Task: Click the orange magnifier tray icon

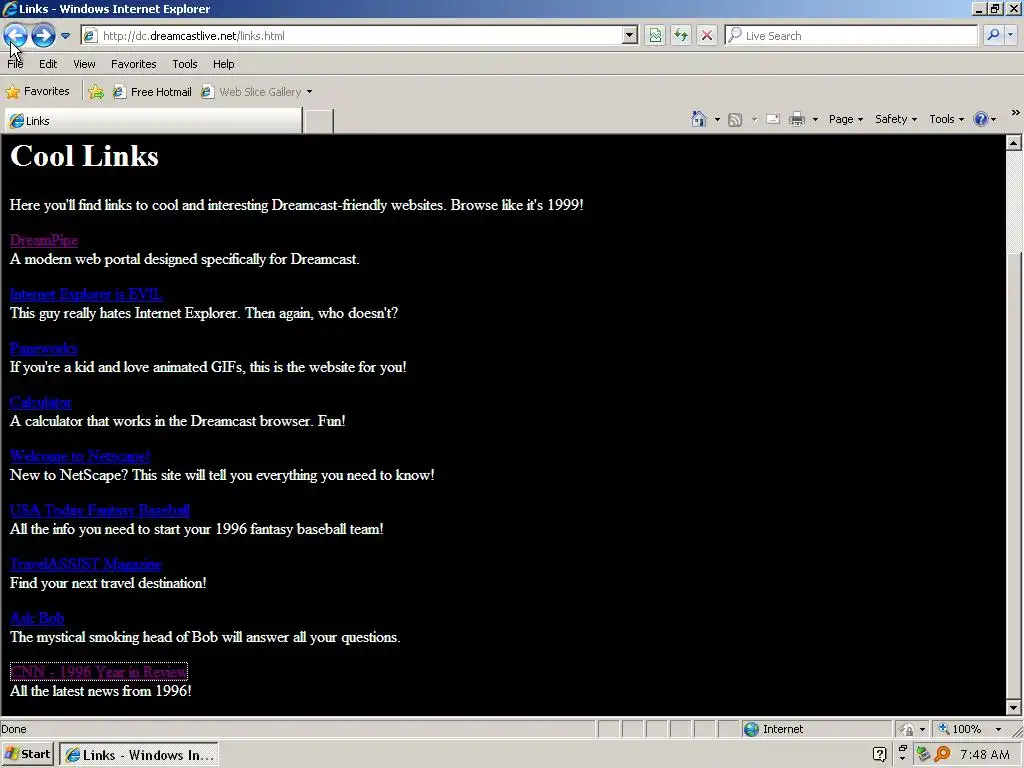Action: [x=942, y=755]
